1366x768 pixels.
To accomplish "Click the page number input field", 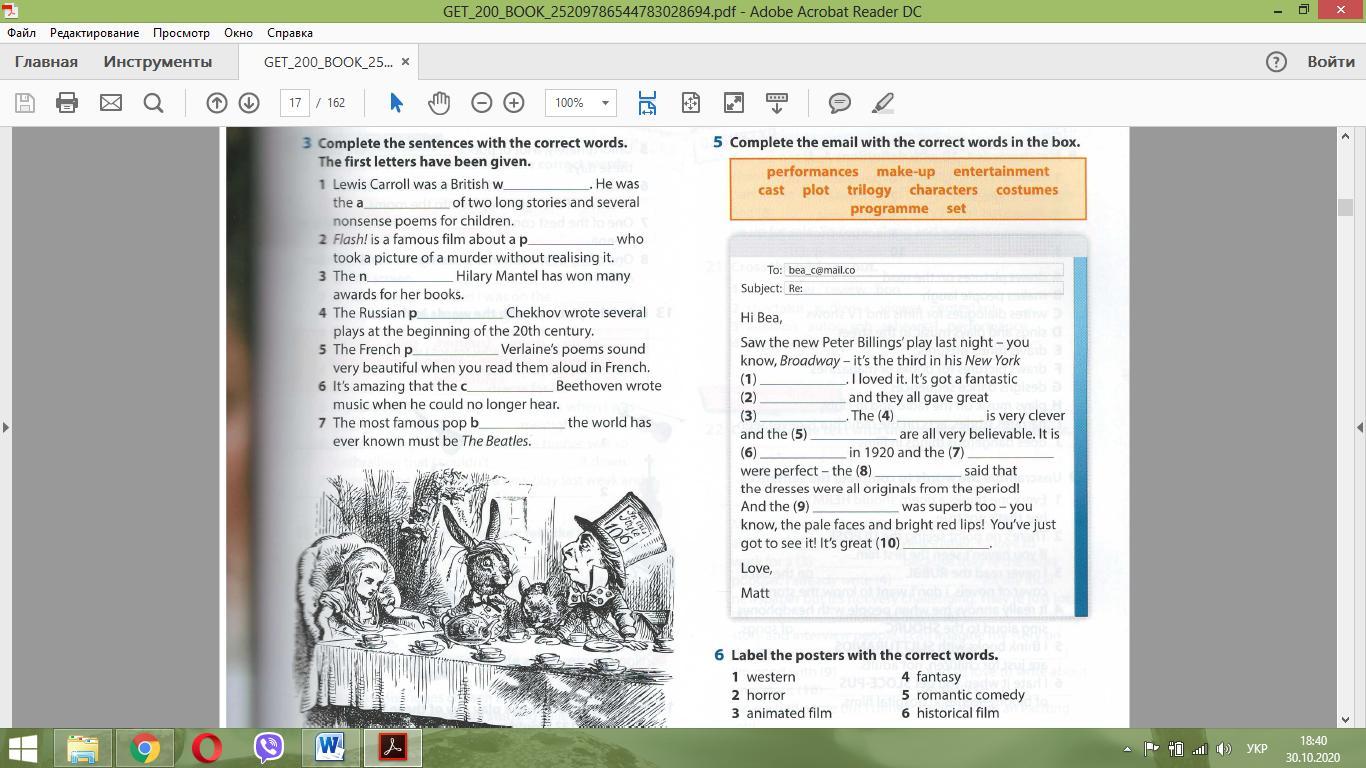I will (295, 103).
